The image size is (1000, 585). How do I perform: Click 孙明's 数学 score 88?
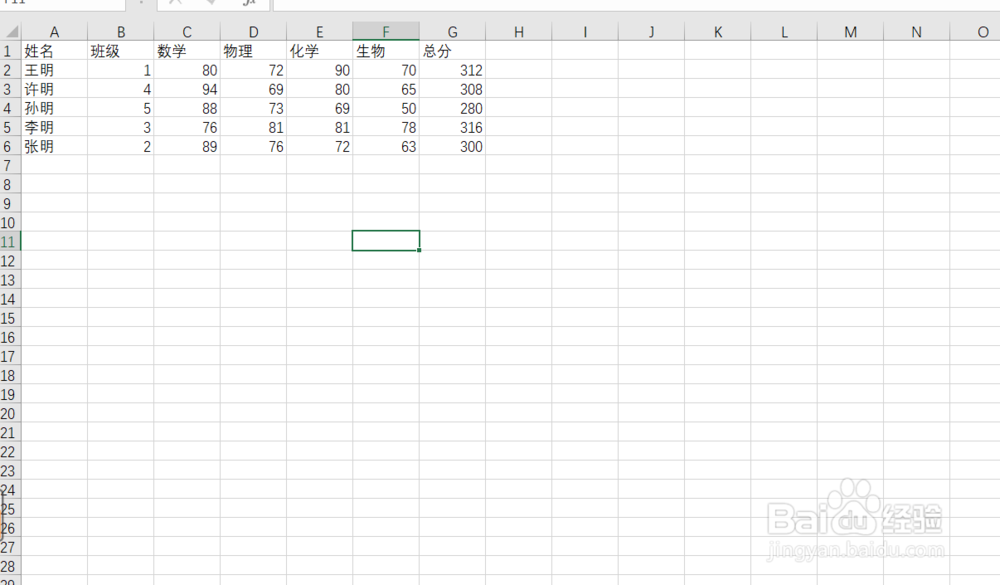[x=187, y=108]
